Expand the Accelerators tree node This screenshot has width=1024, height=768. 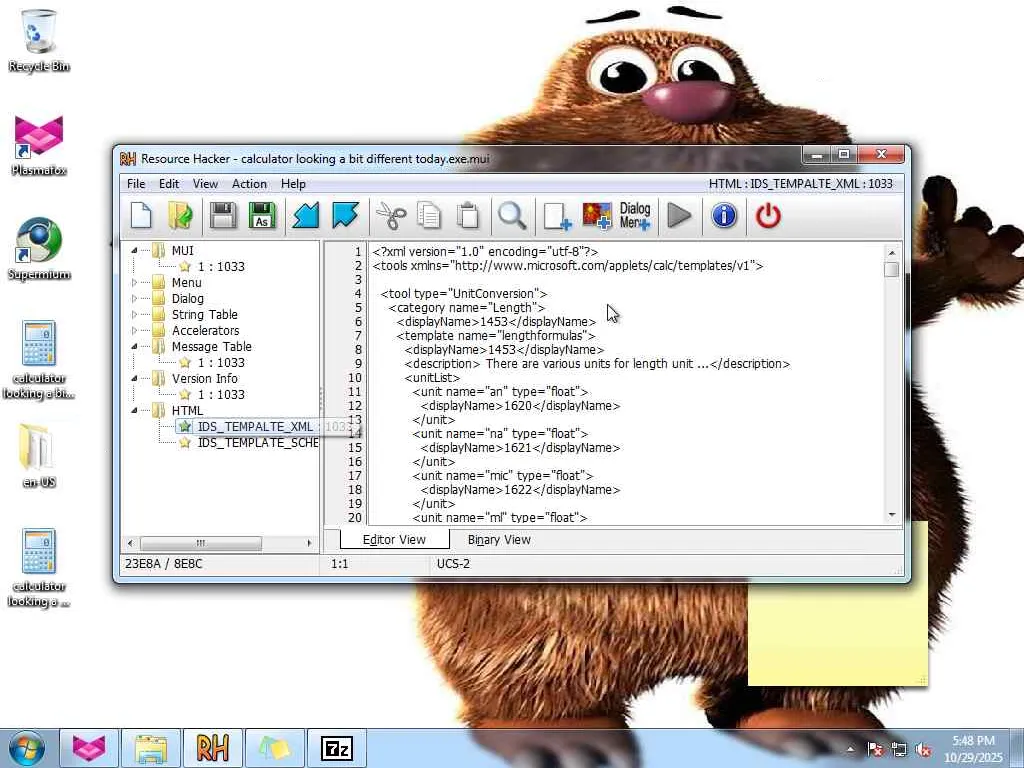[x=135, y=330]
